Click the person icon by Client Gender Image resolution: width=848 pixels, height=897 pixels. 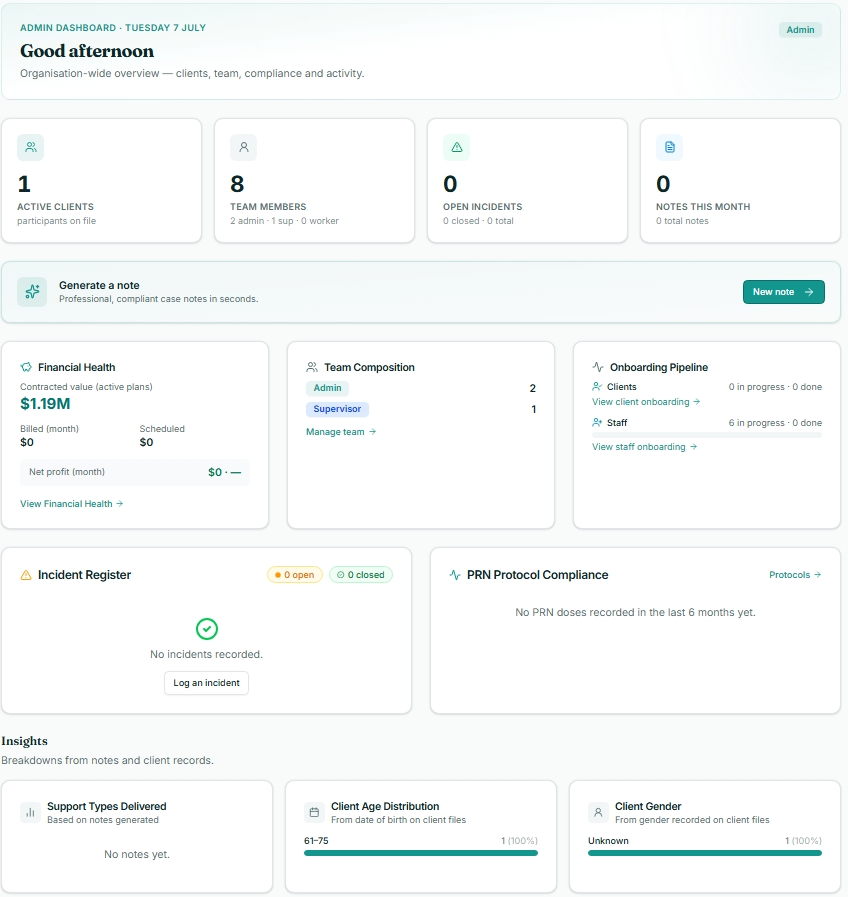(598, 812)
